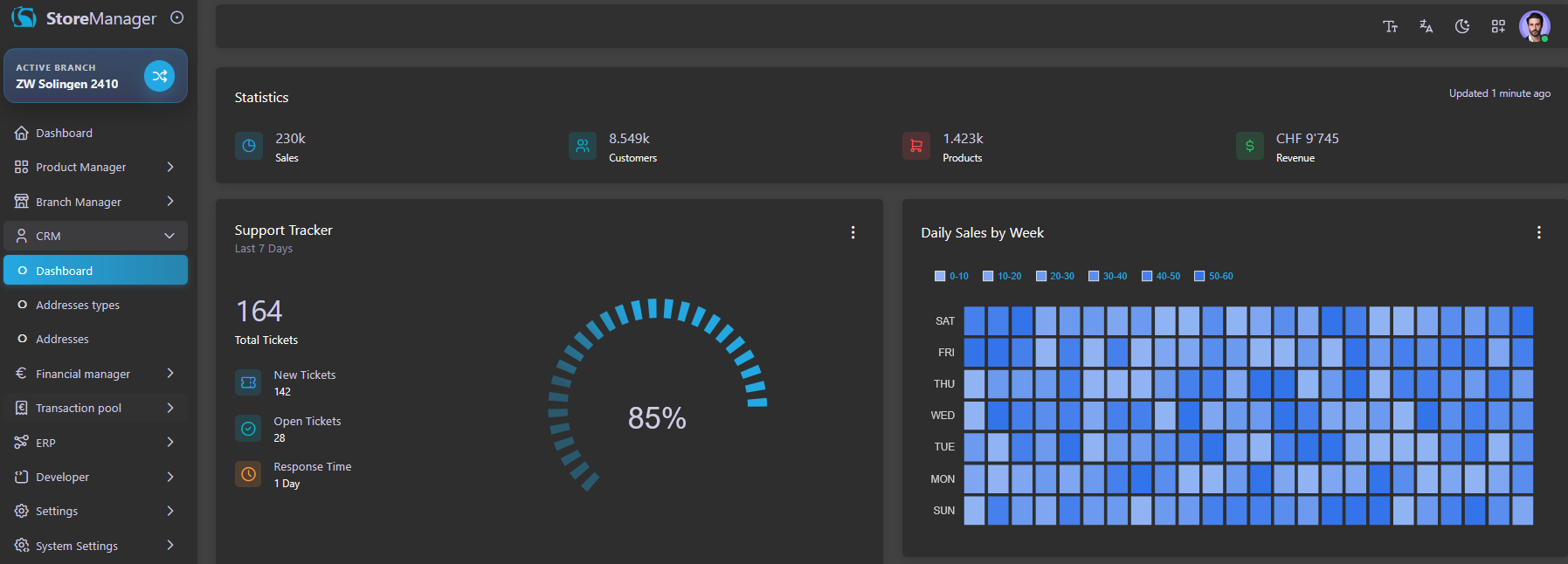Click the WED row label in heatmap
1568x564 pixels.
pyautogui.click(x=943, y=416)
